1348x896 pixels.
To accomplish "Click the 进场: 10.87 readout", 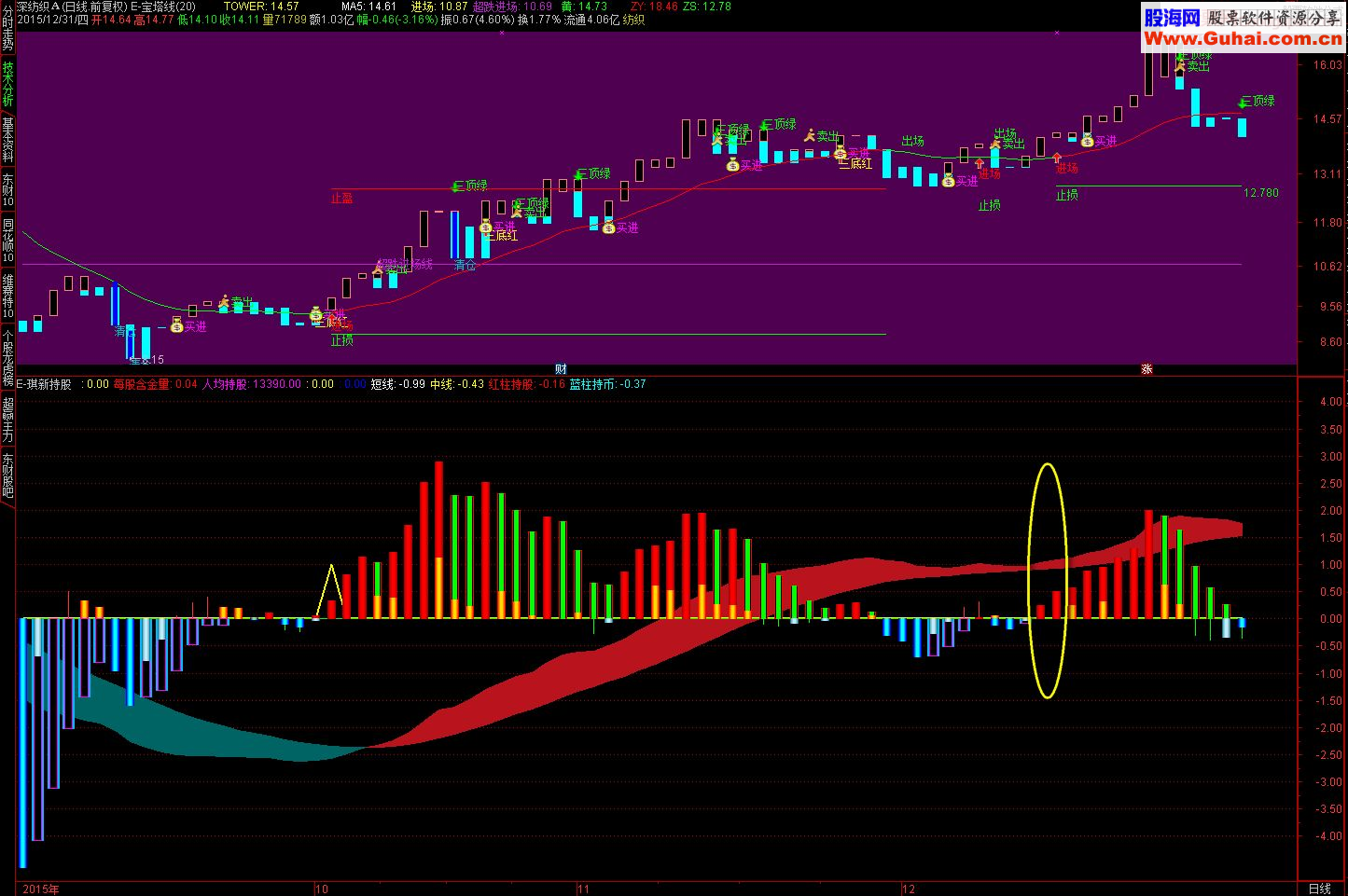I will (x=438, y=6).
